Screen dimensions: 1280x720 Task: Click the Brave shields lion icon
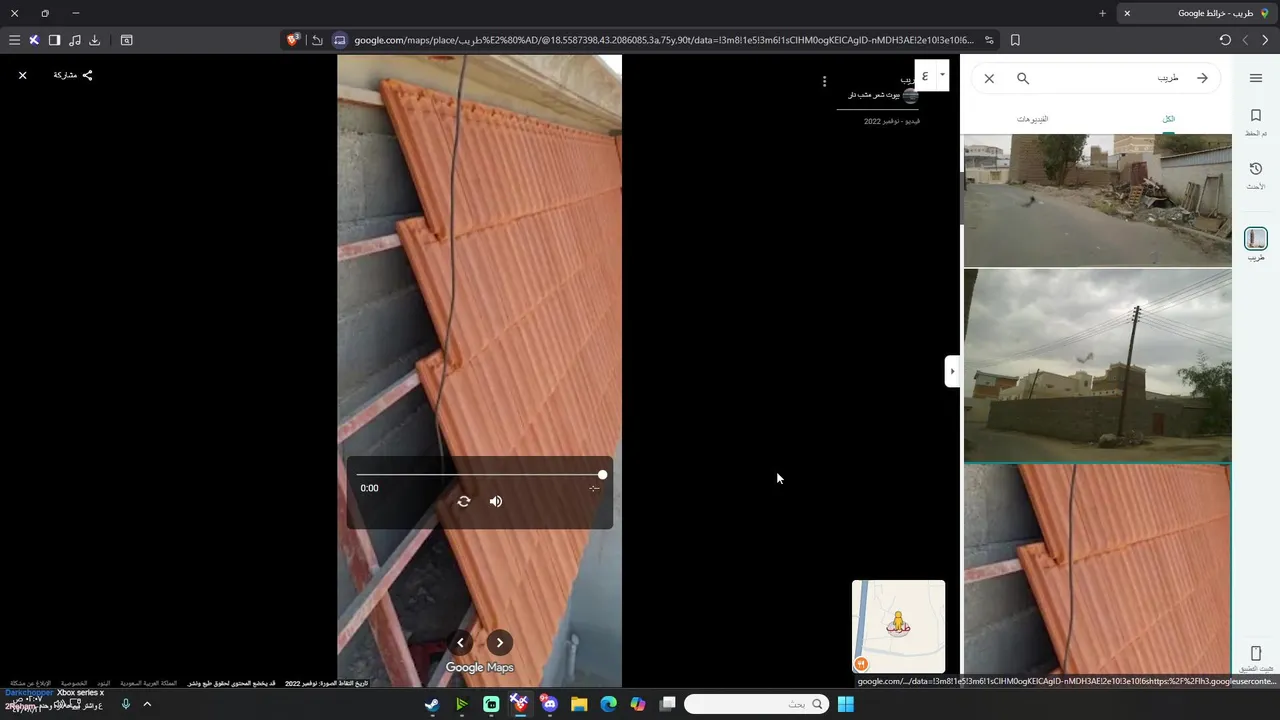pos(293,40)
